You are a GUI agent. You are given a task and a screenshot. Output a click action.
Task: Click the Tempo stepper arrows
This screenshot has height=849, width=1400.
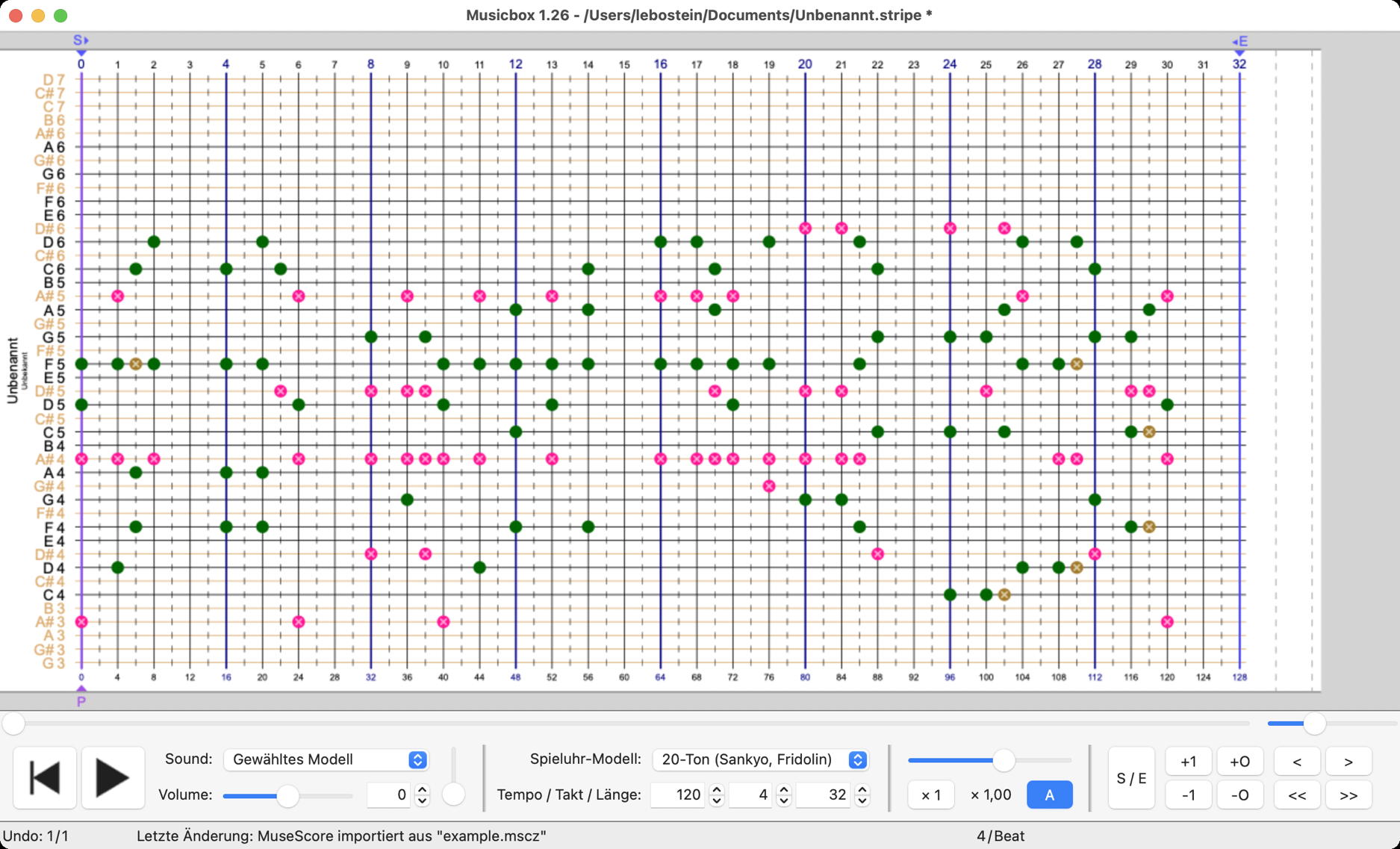(716, 795)
